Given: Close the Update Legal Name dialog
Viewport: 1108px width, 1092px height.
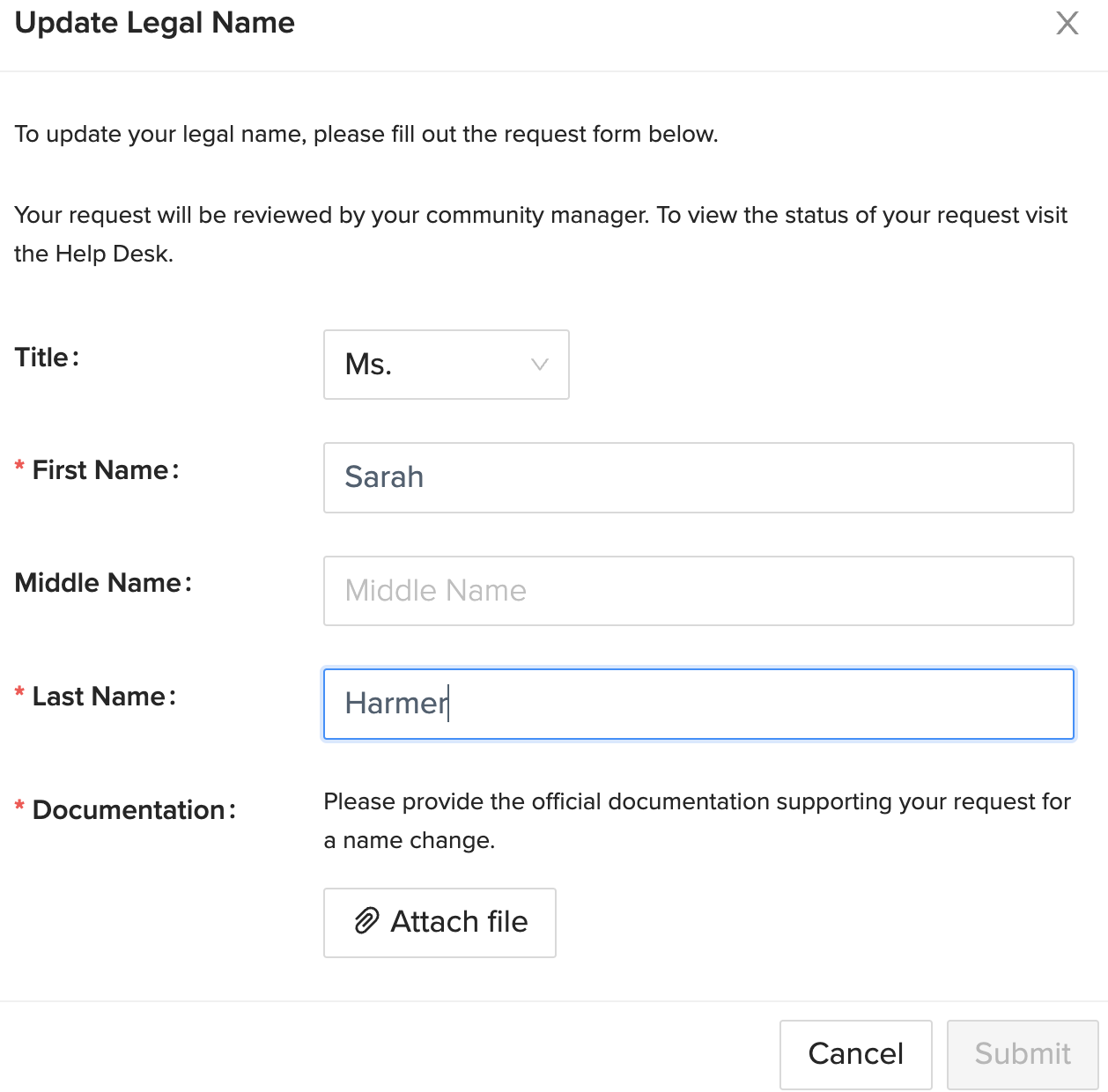Looking at the screenshot, I should coord(1067,23).
